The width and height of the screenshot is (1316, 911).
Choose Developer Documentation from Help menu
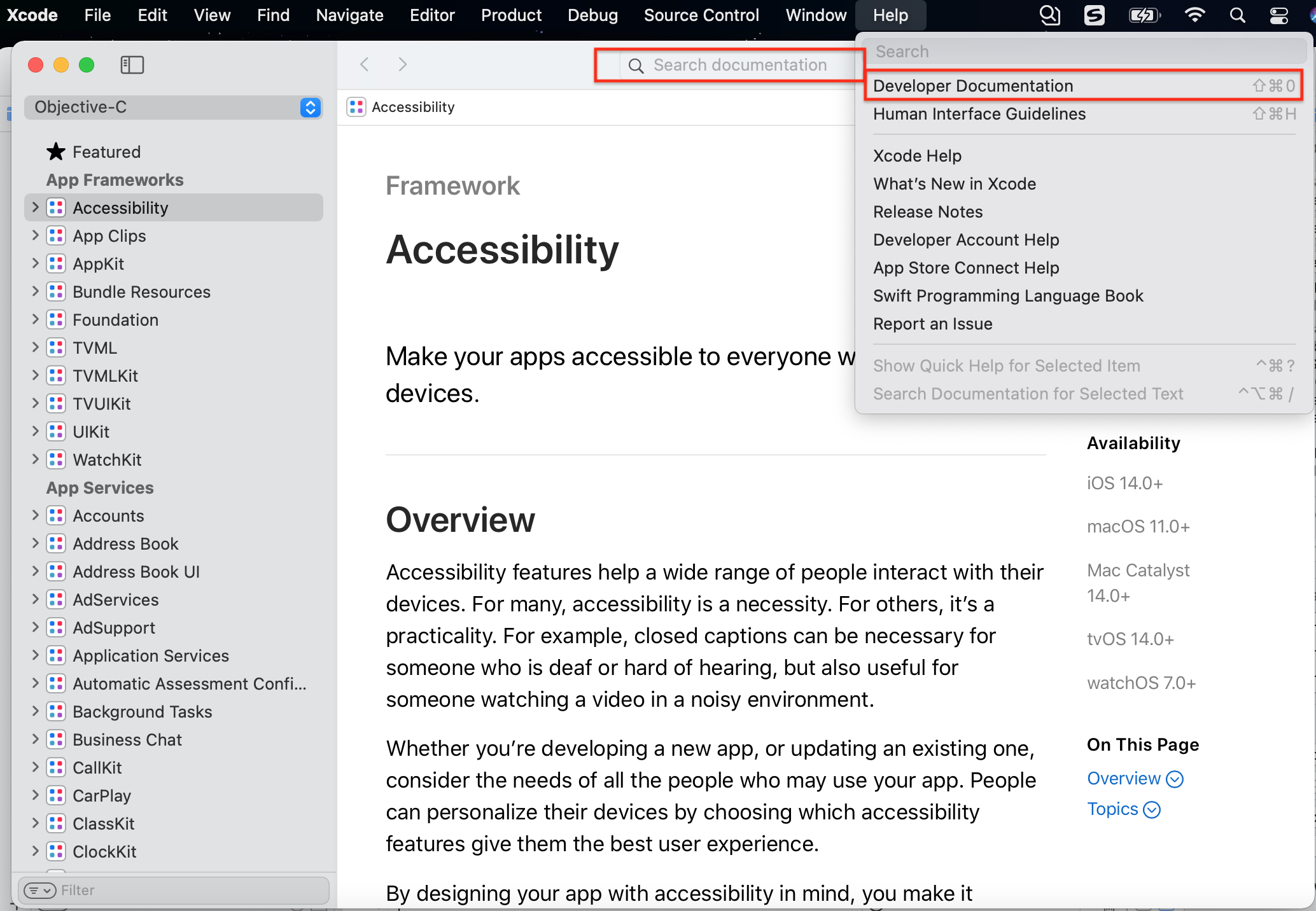[x=1084, y=86]
